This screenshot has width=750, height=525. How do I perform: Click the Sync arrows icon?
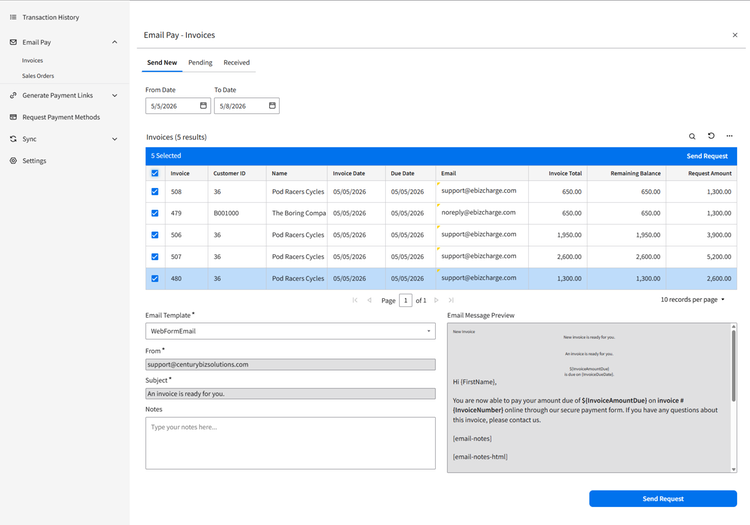13,139
